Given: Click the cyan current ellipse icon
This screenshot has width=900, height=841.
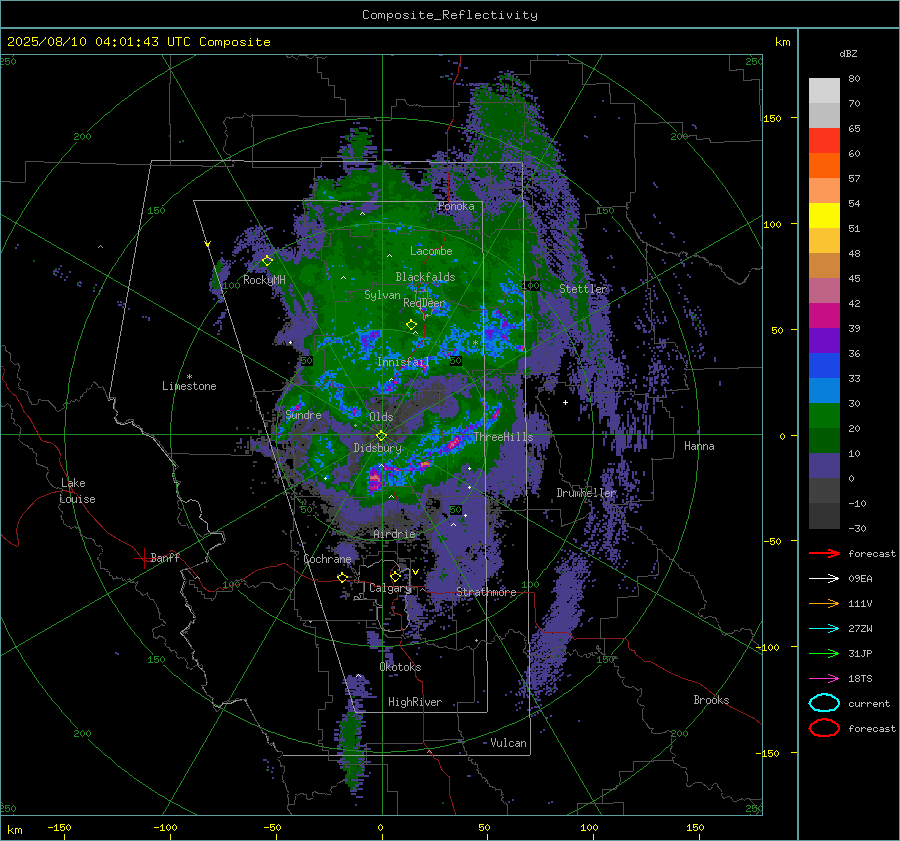Looking at the screenshot, I should [x=824, y=703].
